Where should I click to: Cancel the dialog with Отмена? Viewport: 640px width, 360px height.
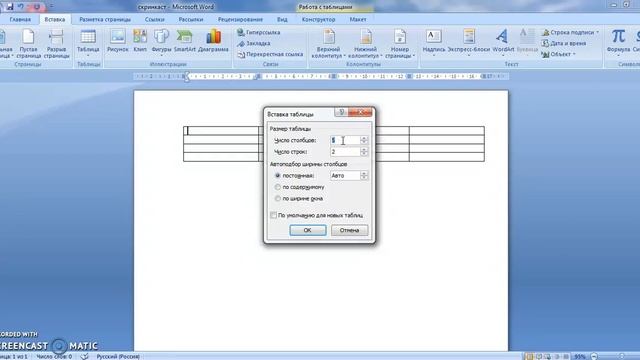349,230
